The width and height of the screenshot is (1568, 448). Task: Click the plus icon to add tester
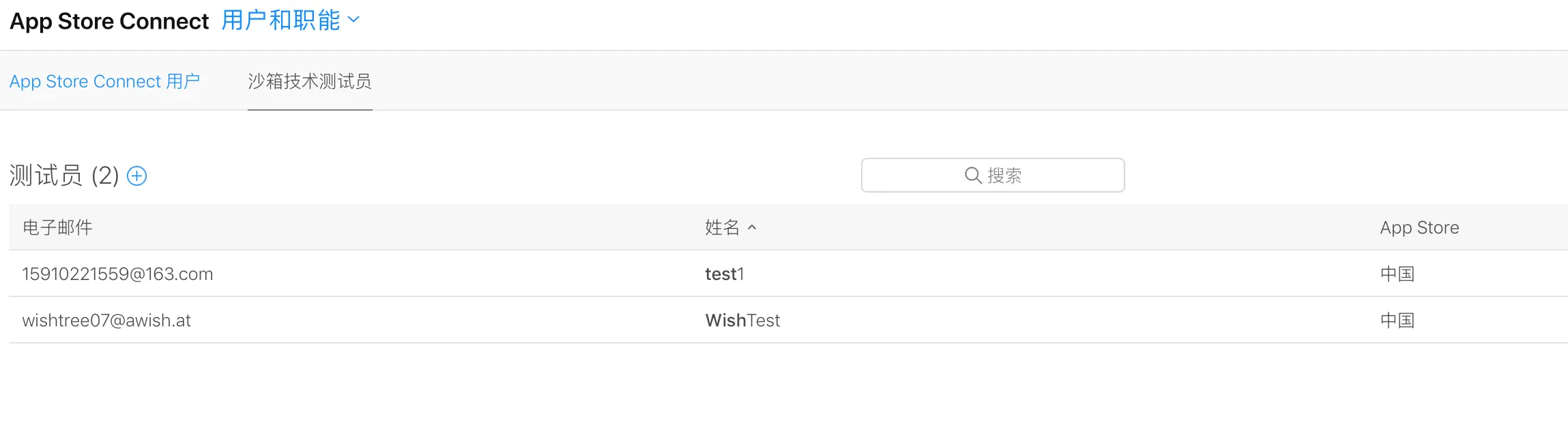coord(137,176)
